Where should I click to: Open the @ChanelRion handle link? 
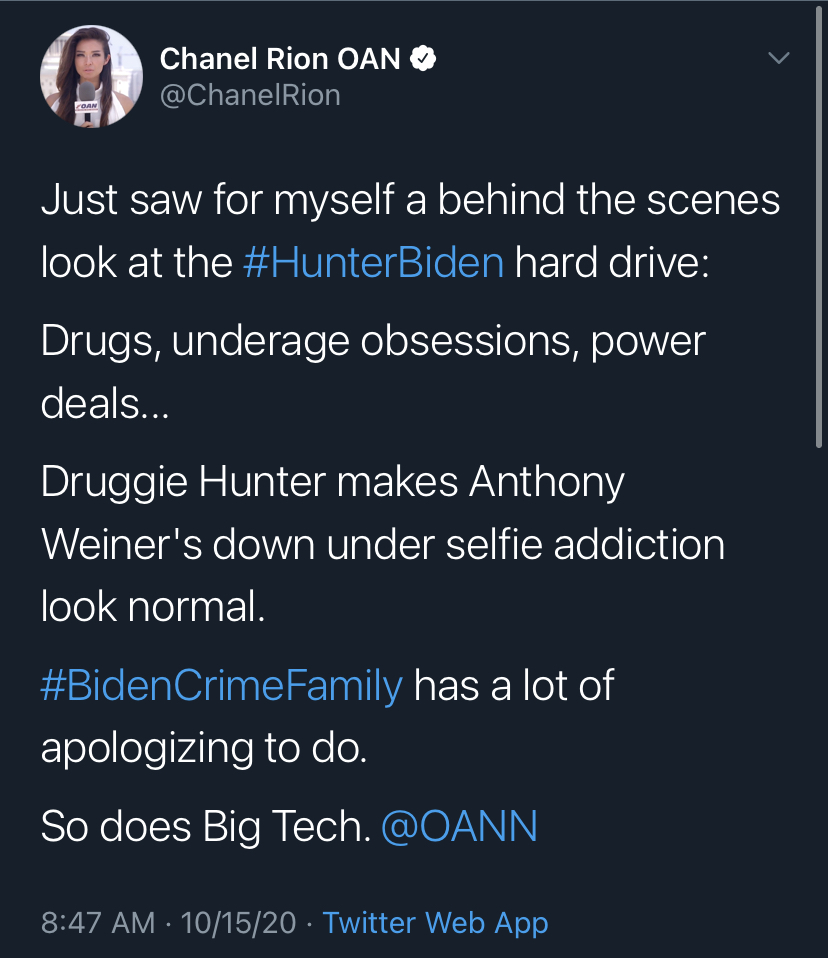[250, 95]
